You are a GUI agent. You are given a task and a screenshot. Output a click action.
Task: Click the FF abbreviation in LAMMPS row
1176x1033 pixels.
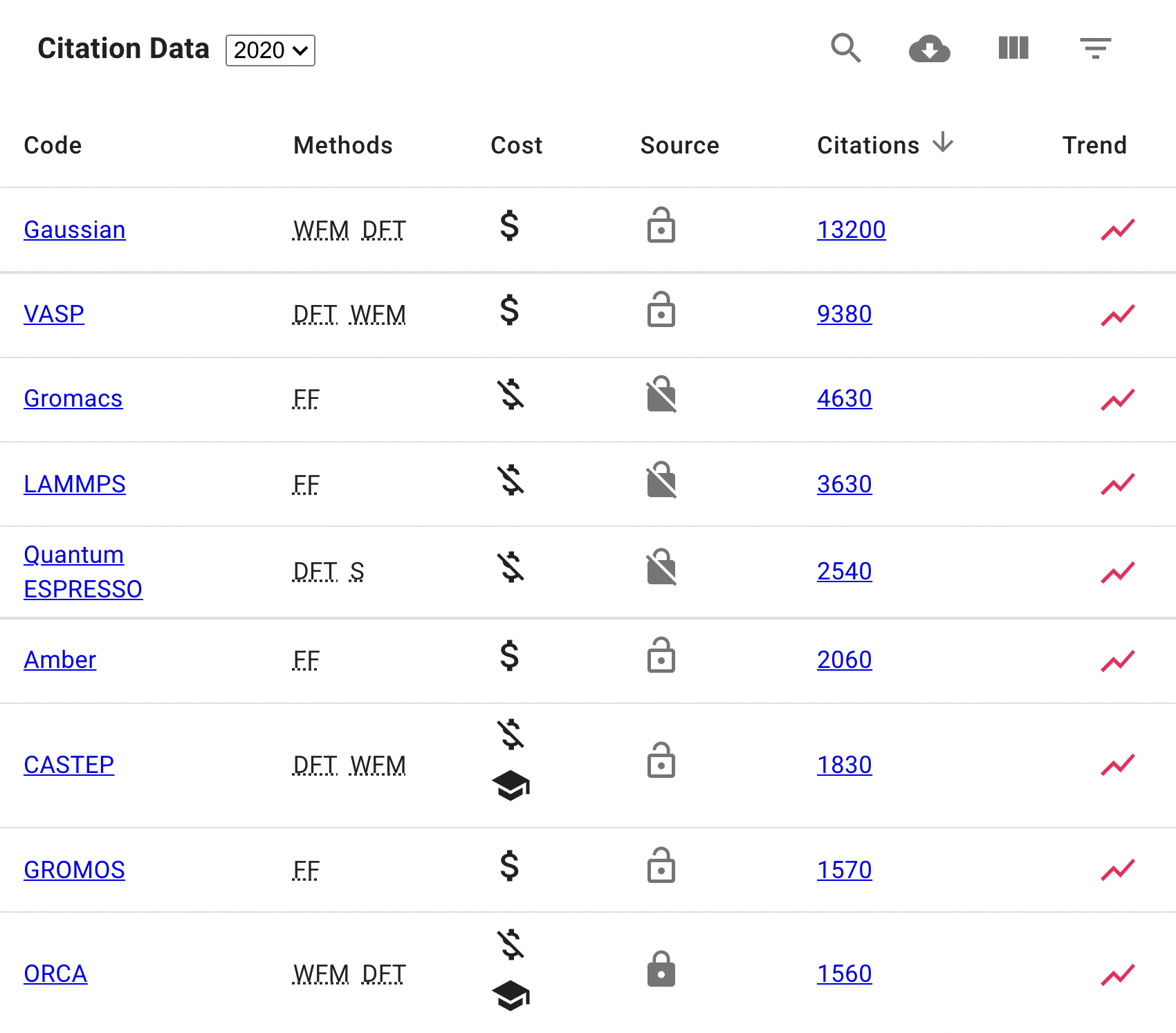(x=306, y=484)
